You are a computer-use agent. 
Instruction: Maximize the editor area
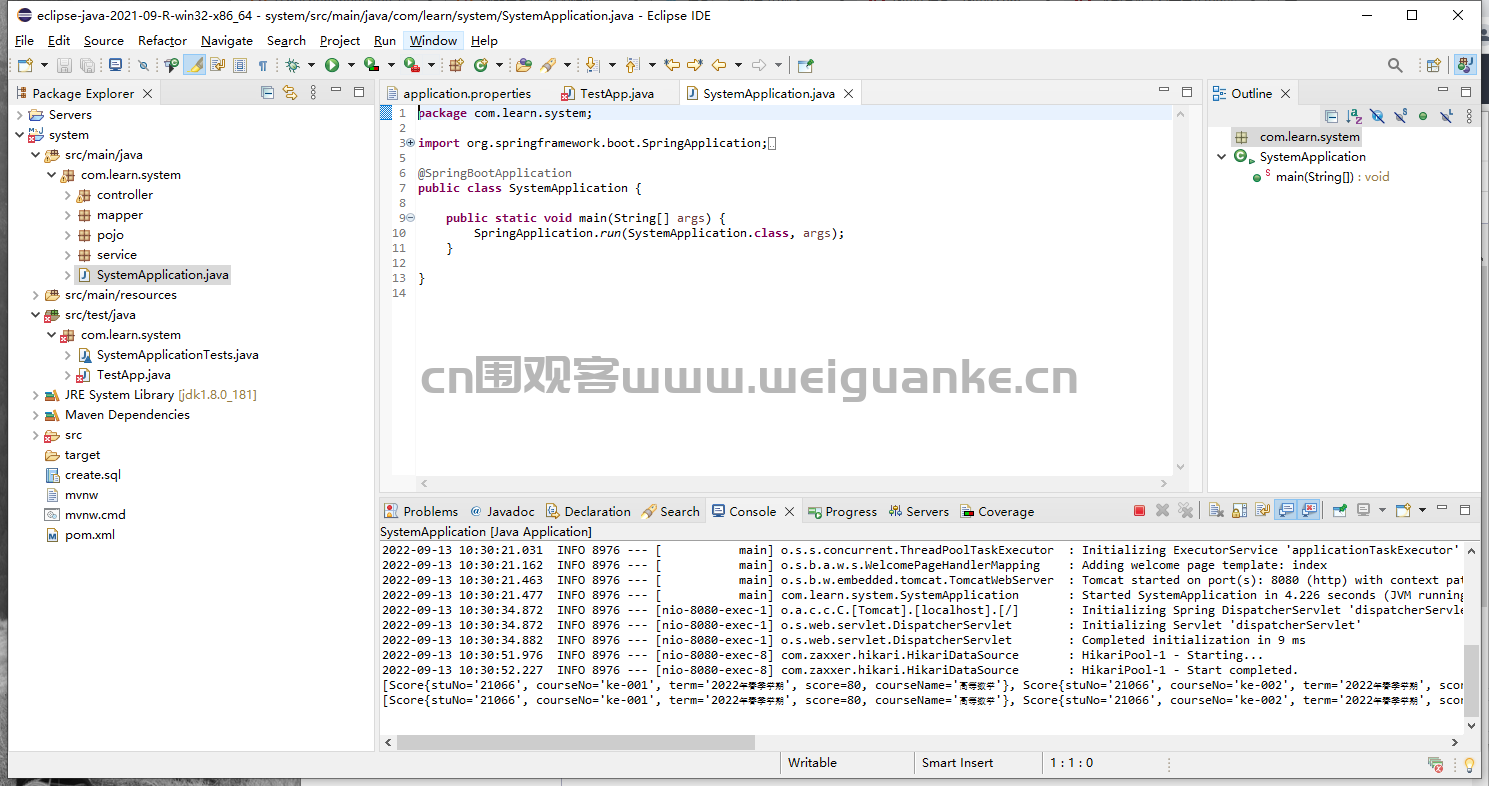(x=1186, y=92)
